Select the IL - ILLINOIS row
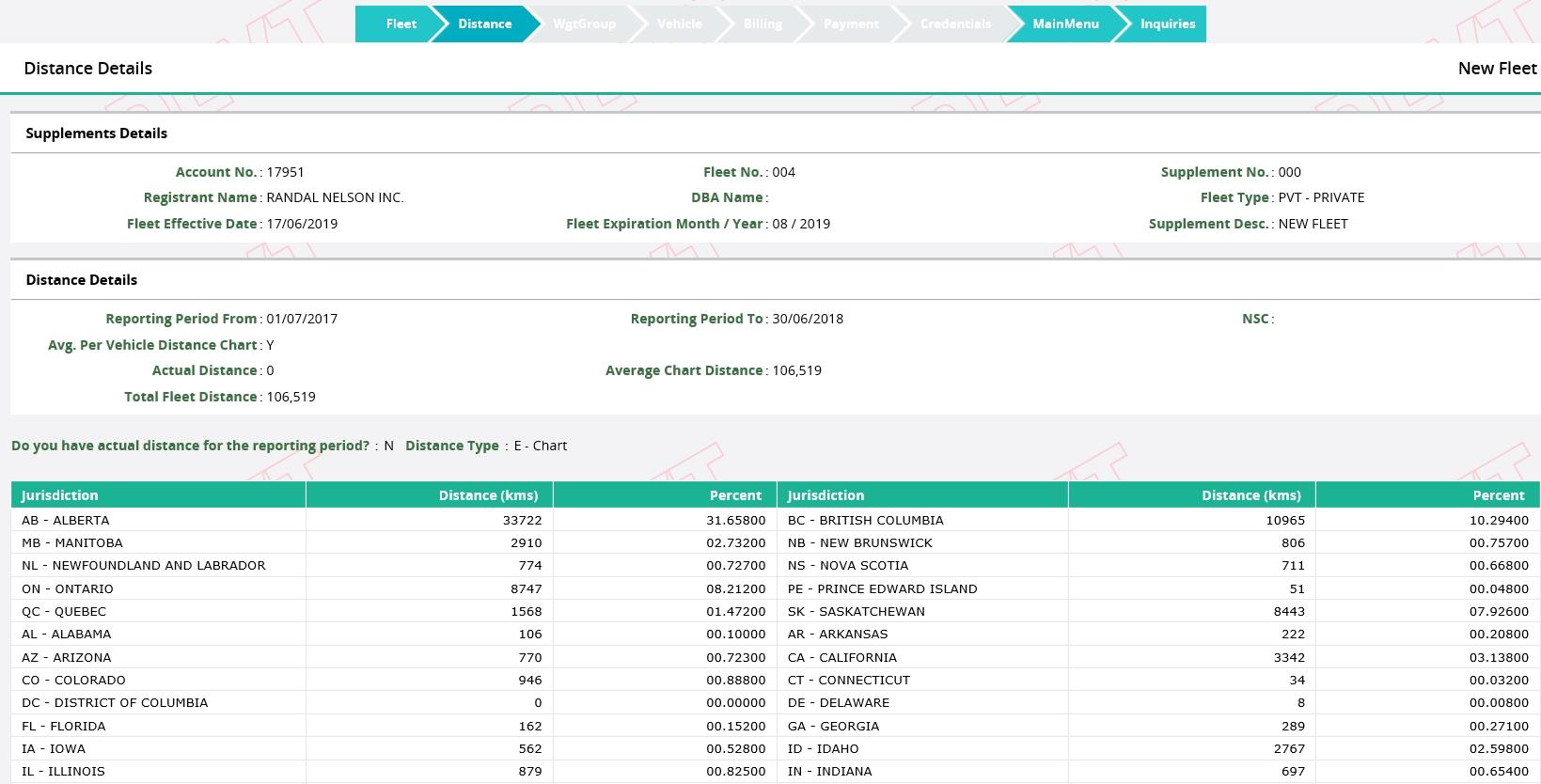 [x=394, y=771]
